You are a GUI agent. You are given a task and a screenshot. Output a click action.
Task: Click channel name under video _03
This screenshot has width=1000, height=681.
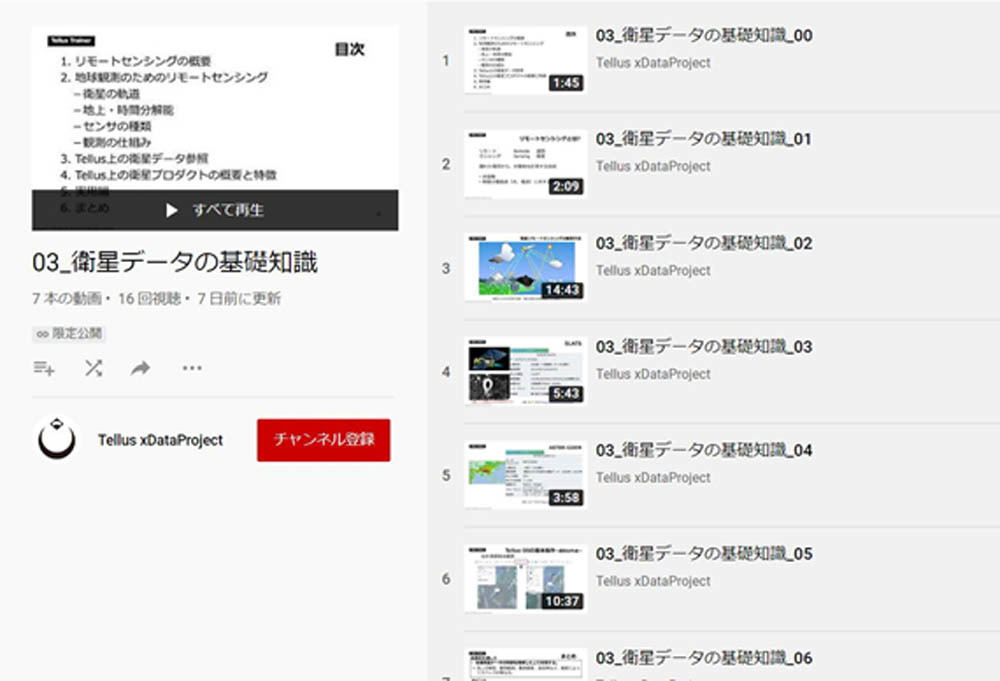point(653,374)
